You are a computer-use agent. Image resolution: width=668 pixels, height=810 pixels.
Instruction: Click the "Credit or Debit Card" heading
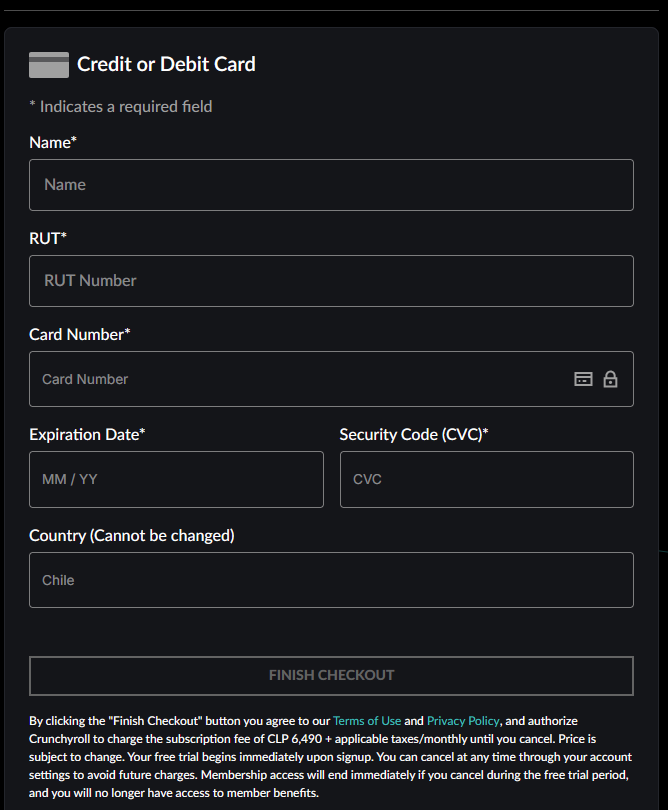[166, 65]
